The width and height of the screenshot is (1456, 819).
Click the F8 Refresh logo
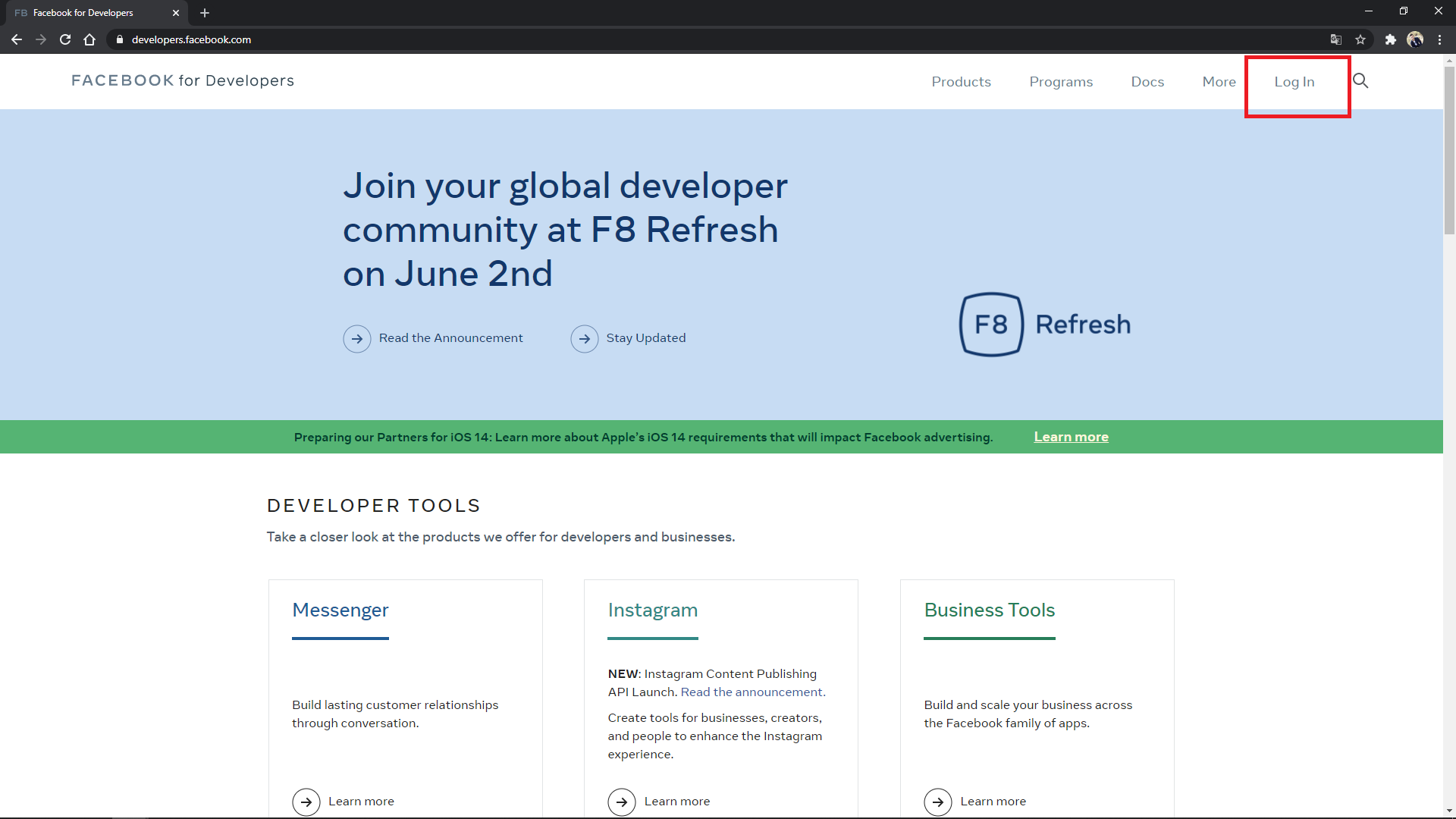tap(1046, 325)
